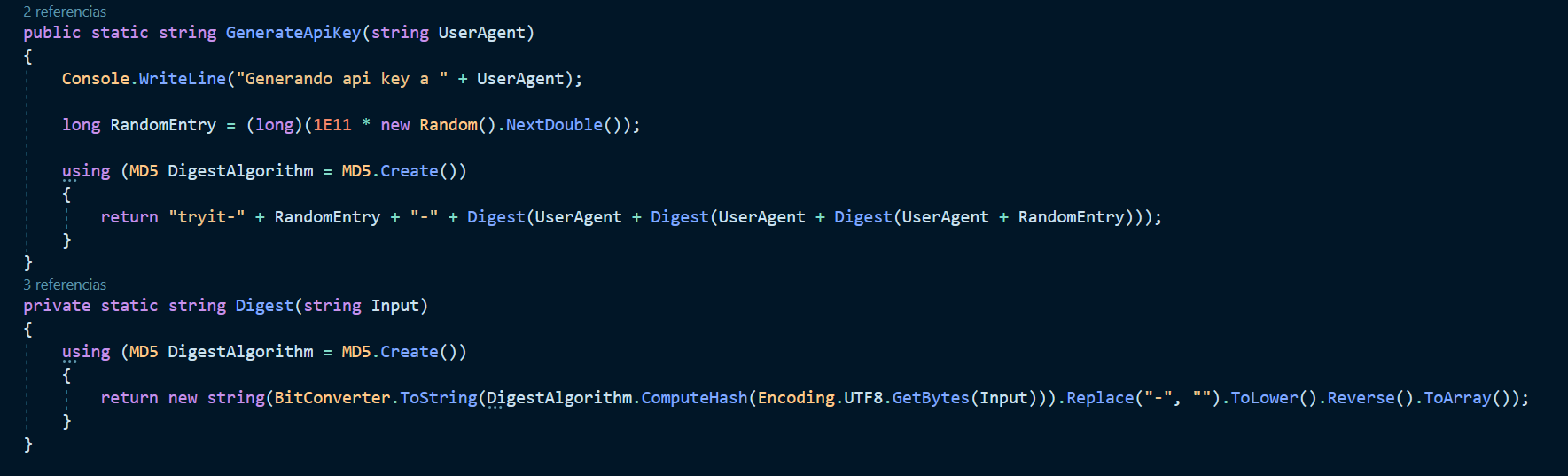Screen dimensions: 1568x476
Task: Open the "2 referencias" CodeLens link
Action: [x=65, y=12]
